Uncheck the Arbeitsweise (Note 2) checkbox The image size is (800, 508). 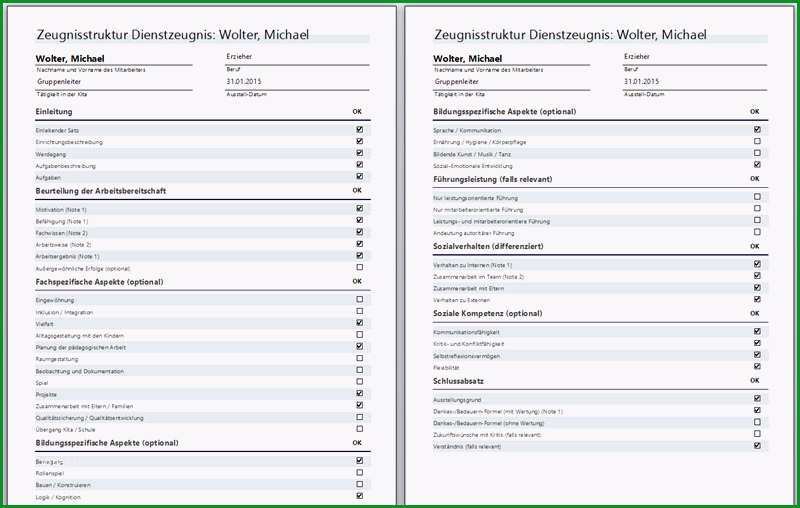[360, 244]
